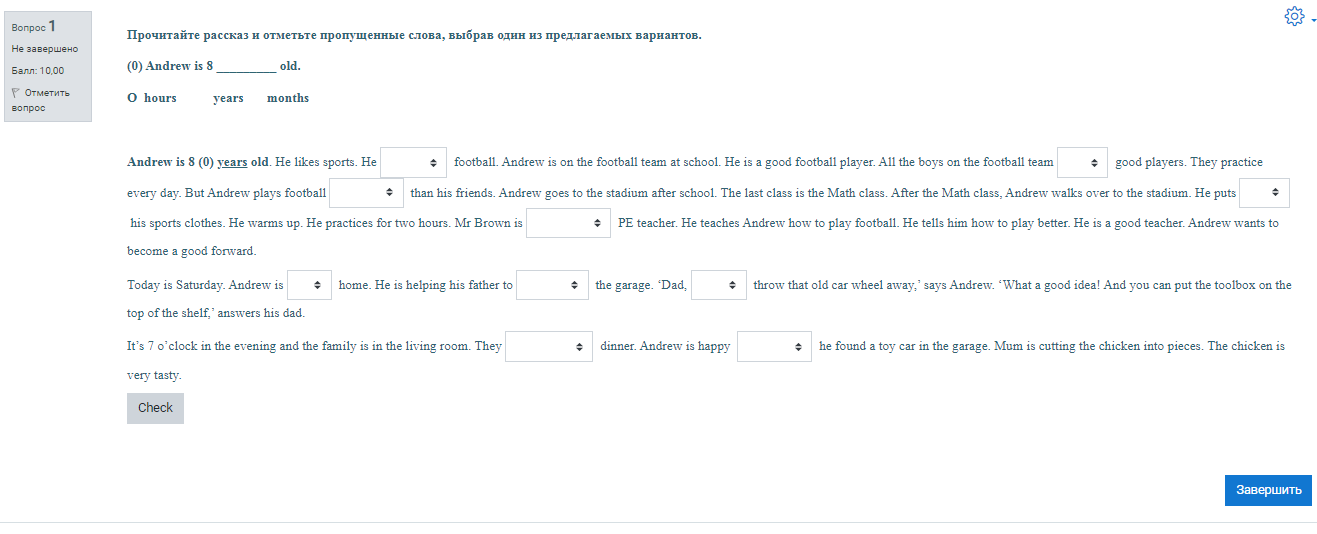Click the example answer 'years'
This screenshot has height=534, width=1317.
tap(228, 98)
